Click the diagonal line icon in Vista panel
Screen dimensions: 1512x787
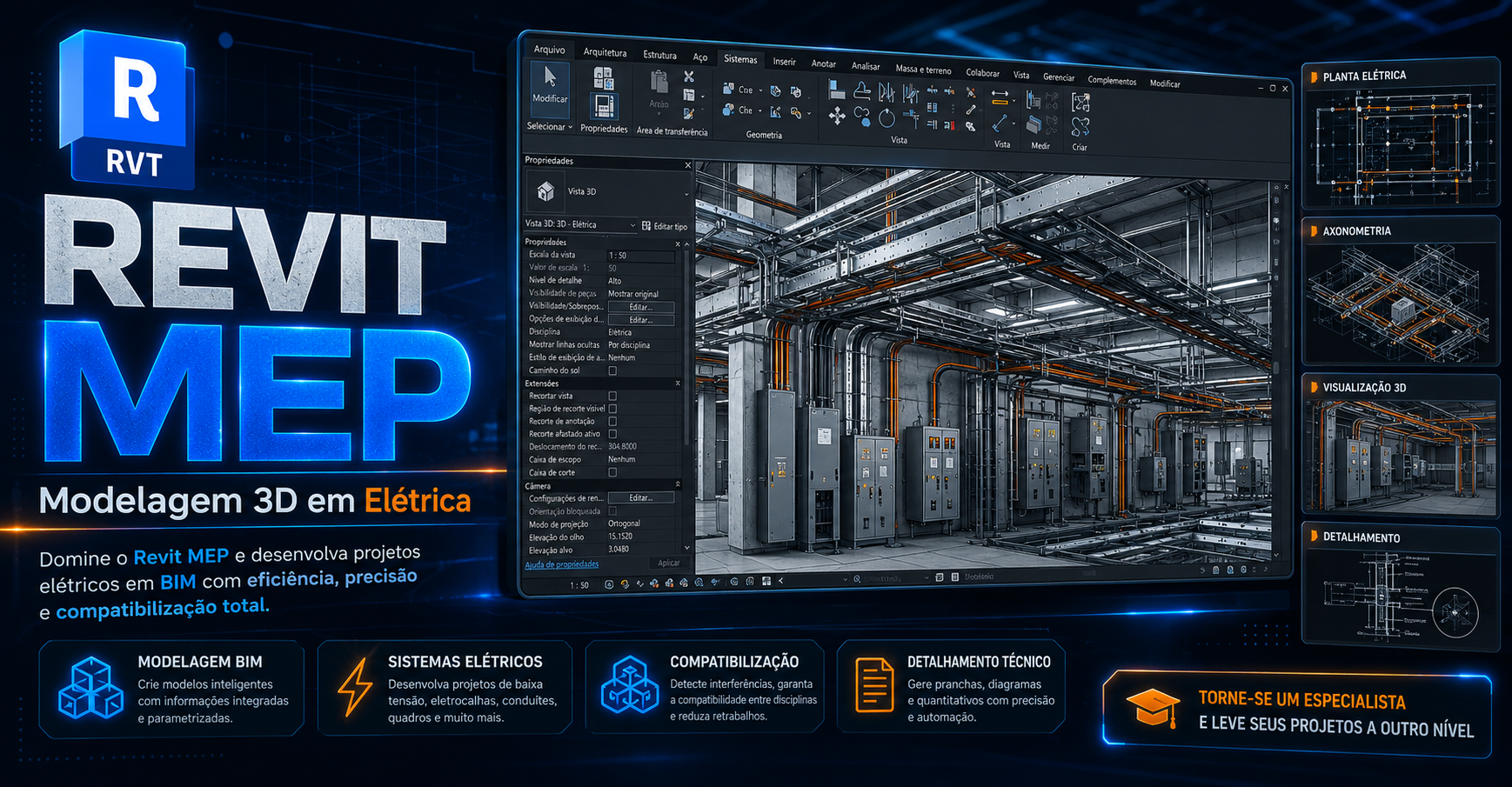pyautogui.click(x=1000, y=123)
